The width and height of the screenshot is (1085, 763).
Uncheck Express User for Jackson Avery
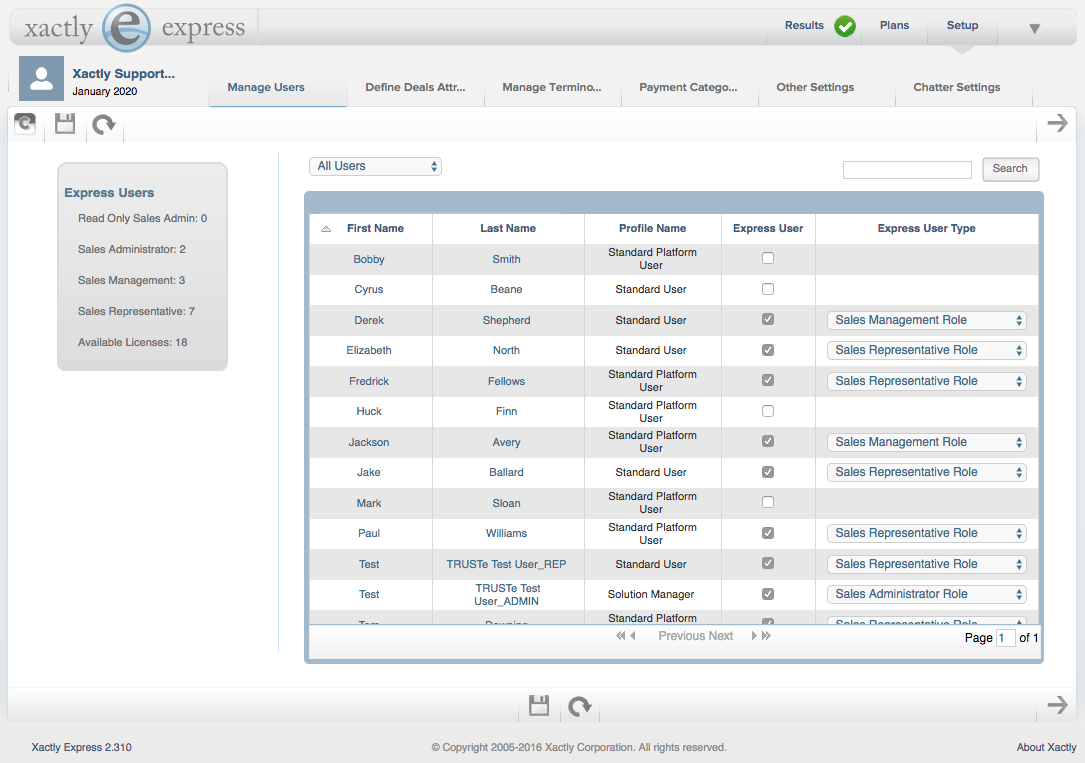(x=768, y=441)
